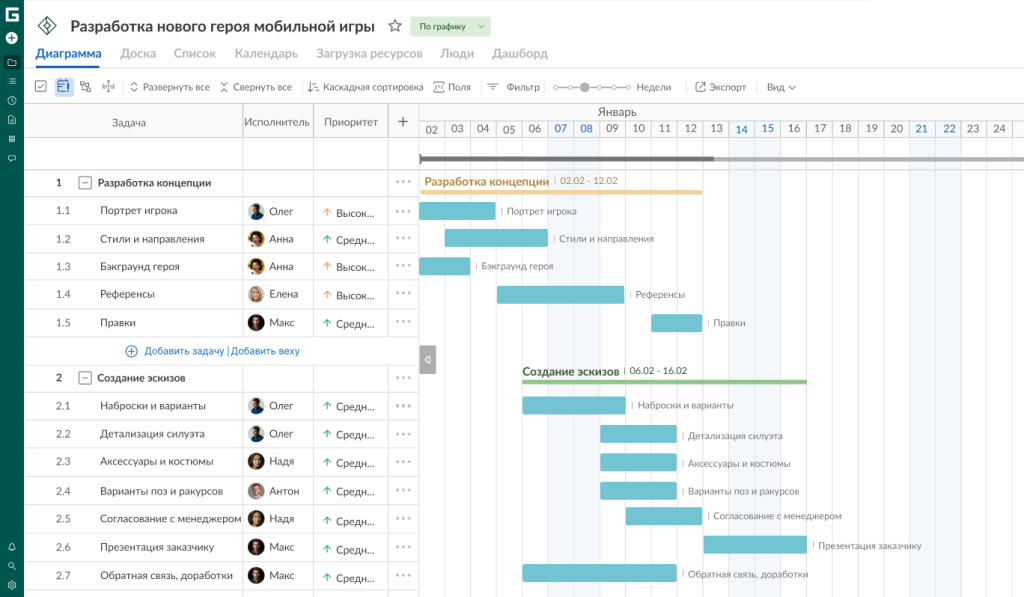Toggle the checkbox icon in toolbar

click(41, 87)
